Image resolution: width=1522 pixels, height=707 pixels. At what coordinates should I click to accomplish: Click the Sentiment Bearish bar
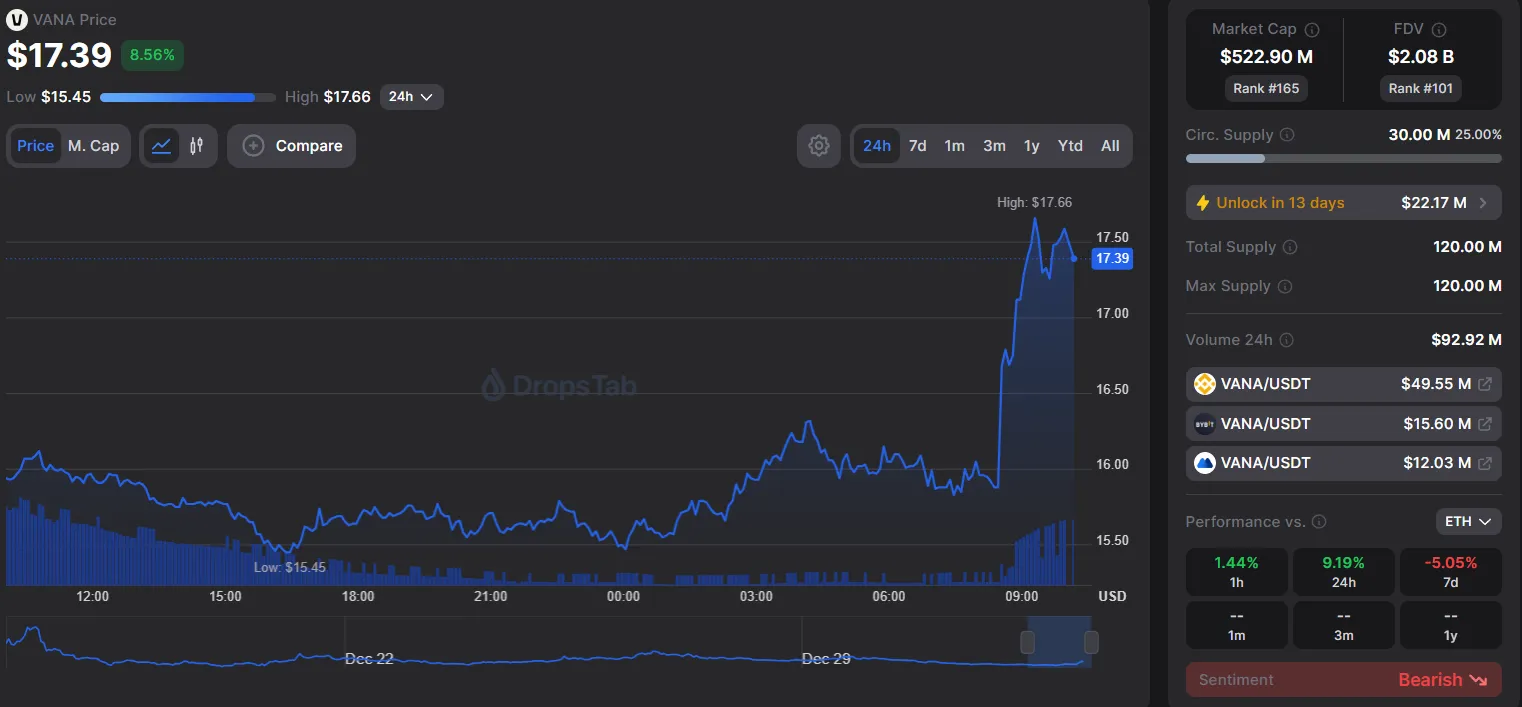click(1343, 680)
